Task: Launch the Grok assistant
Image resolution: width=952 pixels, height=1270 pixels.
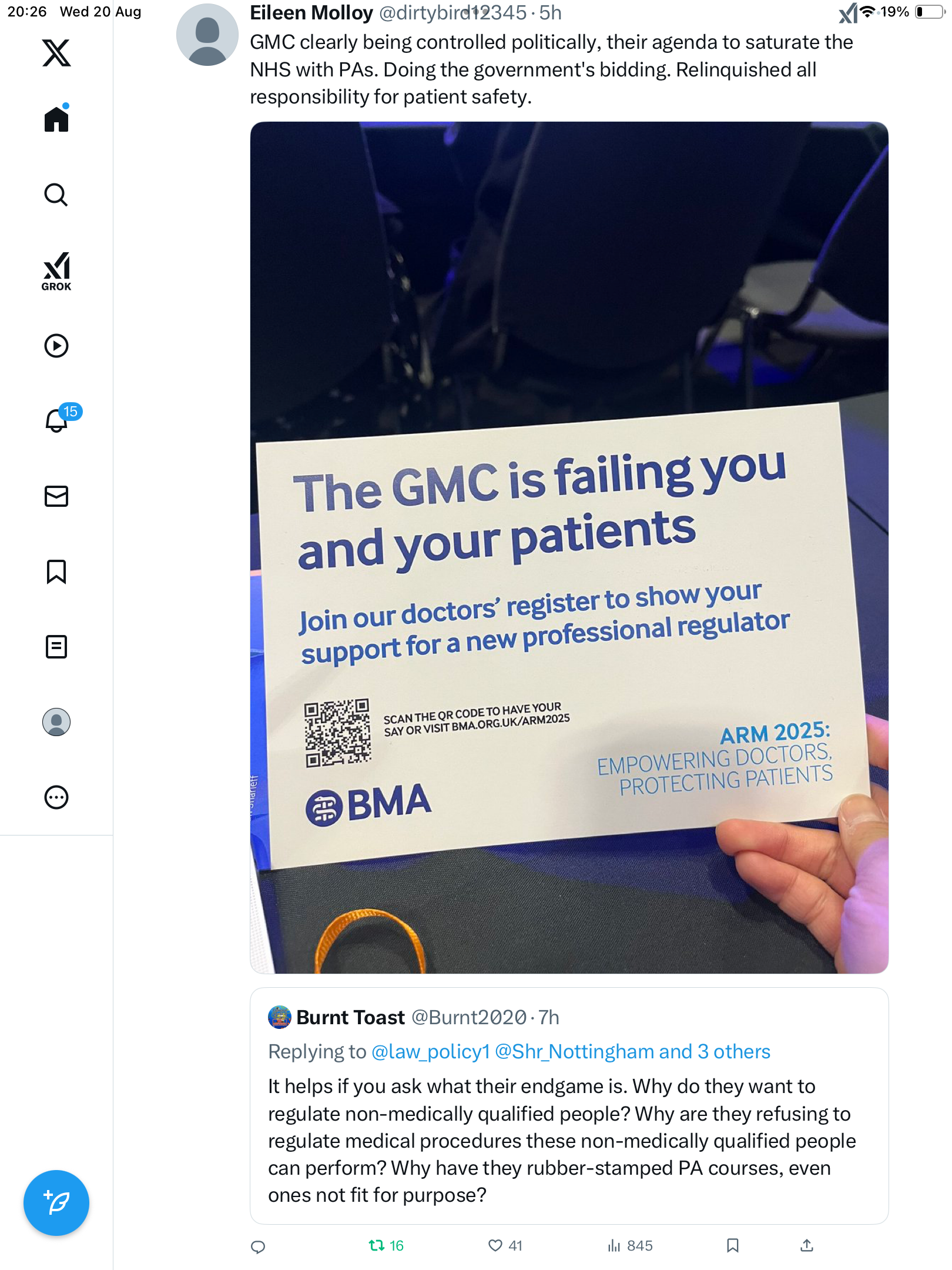Action: coord(56,271)
